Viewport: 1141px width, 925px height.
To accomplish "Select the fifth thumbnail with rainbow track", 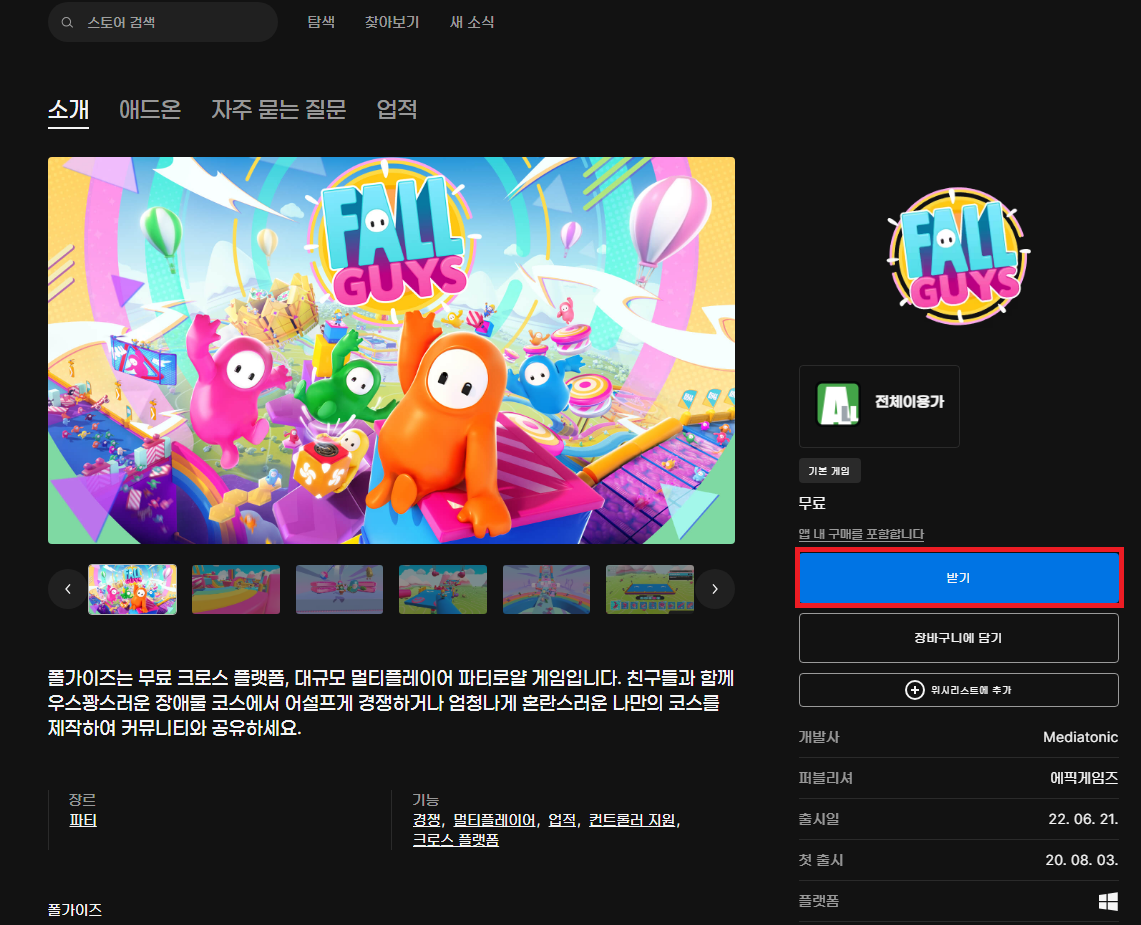I will [x=546, y=589].
